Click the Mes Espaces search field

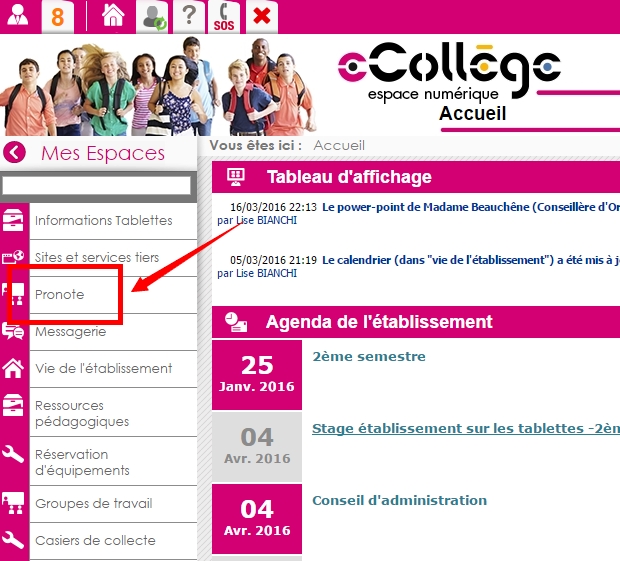pyautogui.click(x=97, y=185)
